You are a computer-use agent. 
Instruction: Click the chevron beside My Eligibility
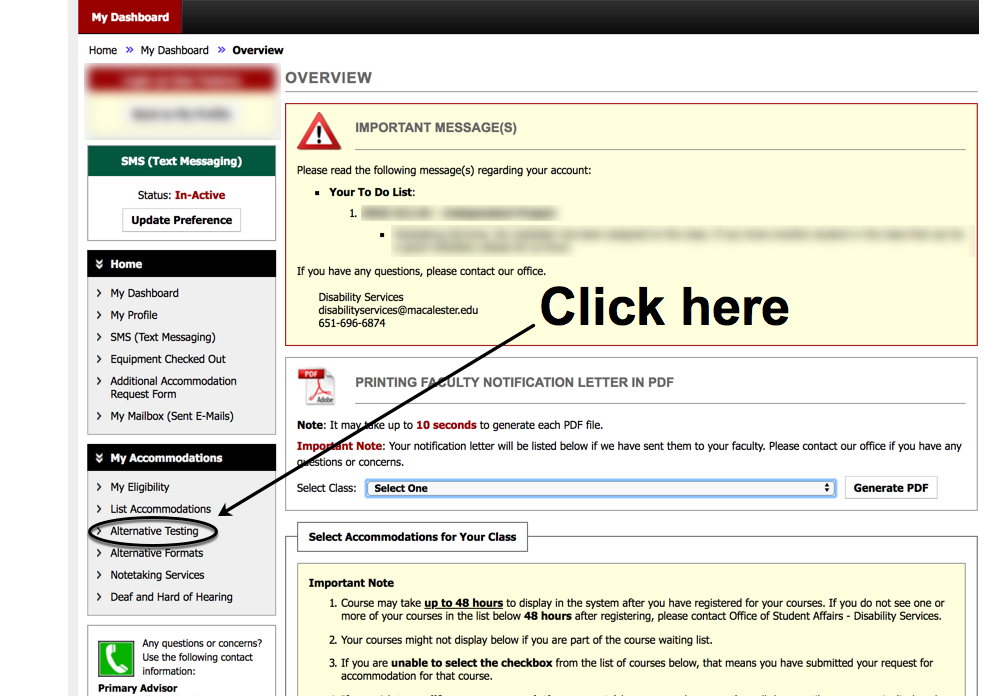(99, 487)
